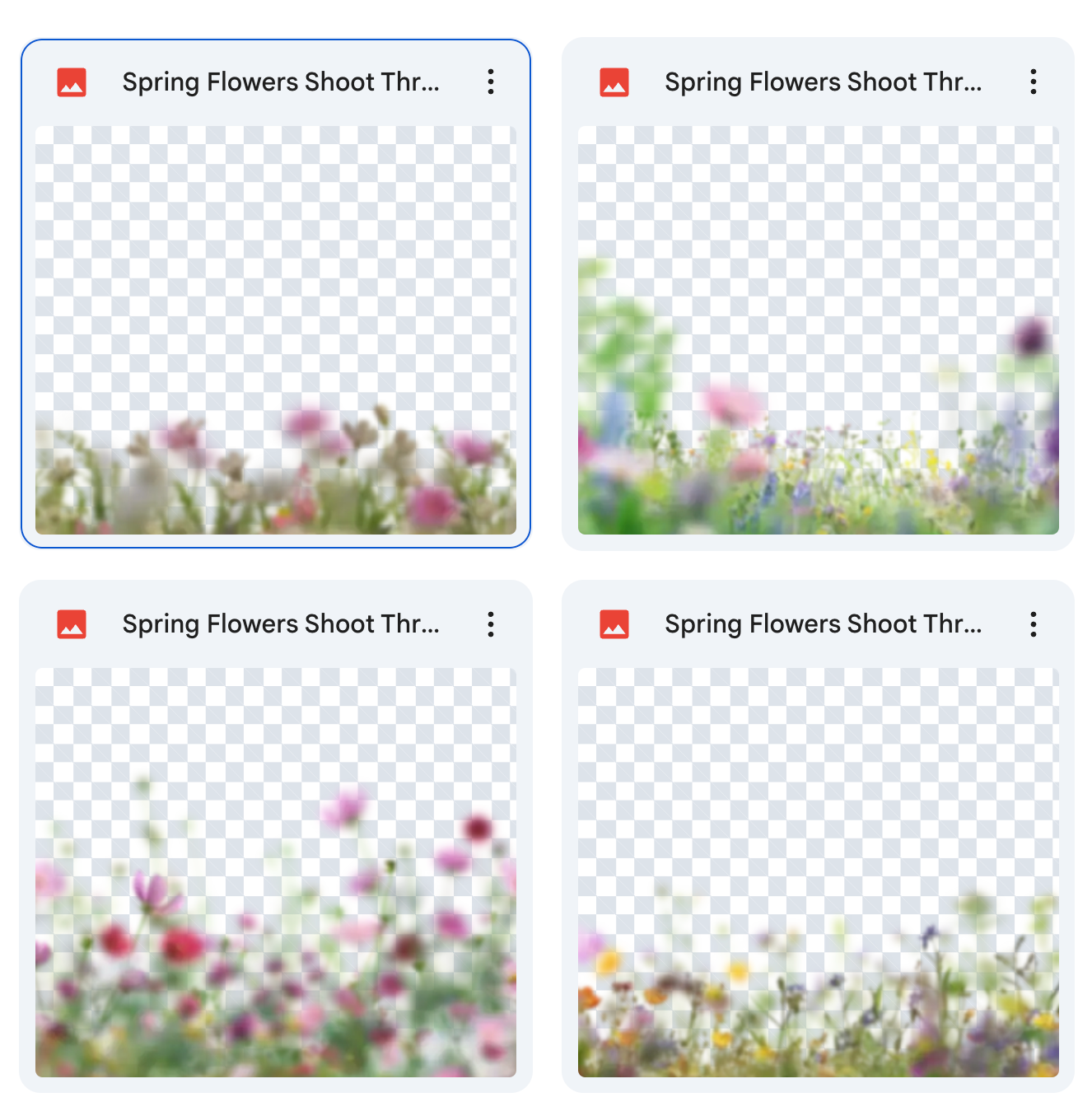Viewport: 1092px width, 1102px height.
Task: Open the thumbnail with green leaves and purple blooms
Action: [819, 329]
